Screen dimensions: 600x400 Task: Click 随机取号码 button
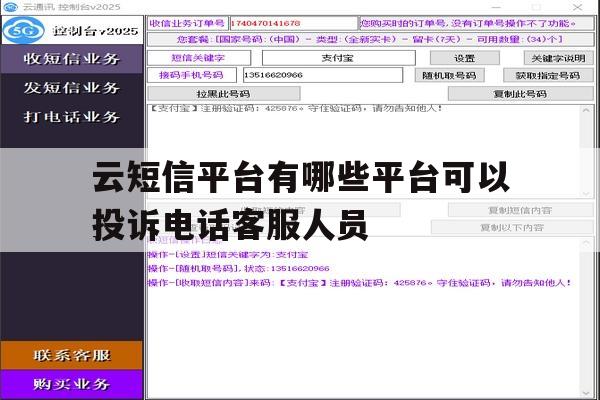(x=450, y=75)
